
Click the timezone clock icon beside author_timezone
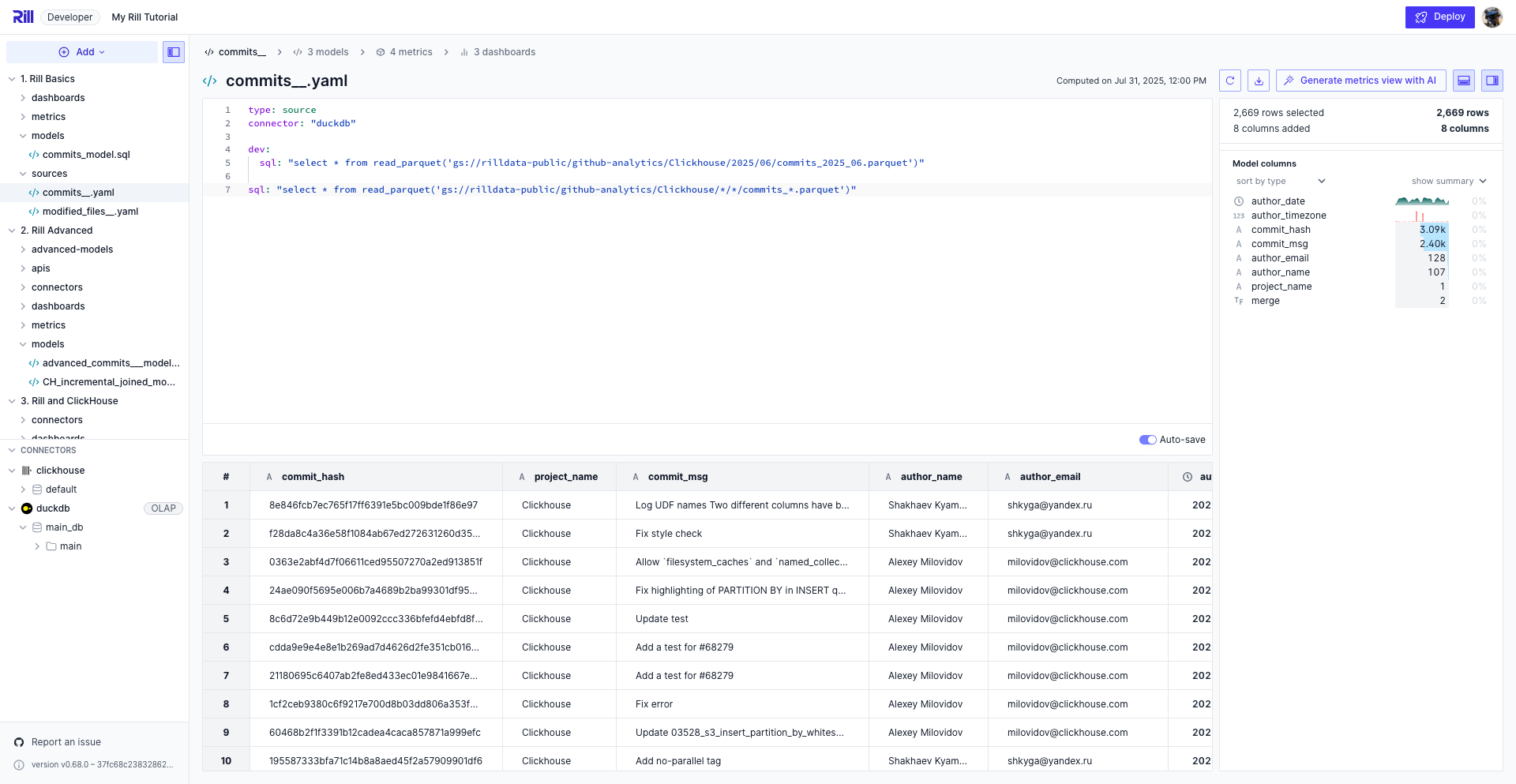coord(1238,215)
